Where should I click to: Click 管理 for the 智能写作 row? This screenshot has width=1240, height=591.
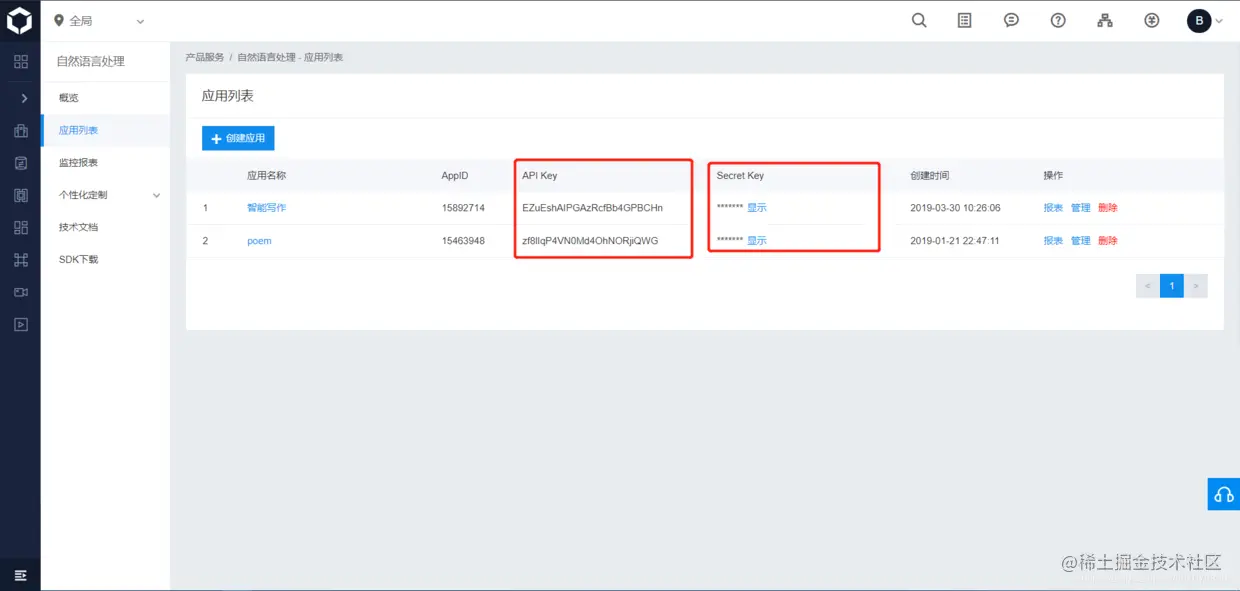click(1081, 208)
